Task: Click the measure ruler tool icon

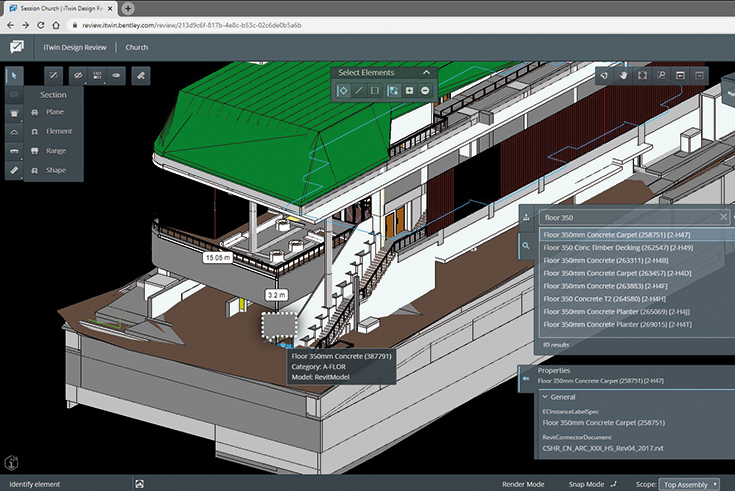Action: click(15, 171)
